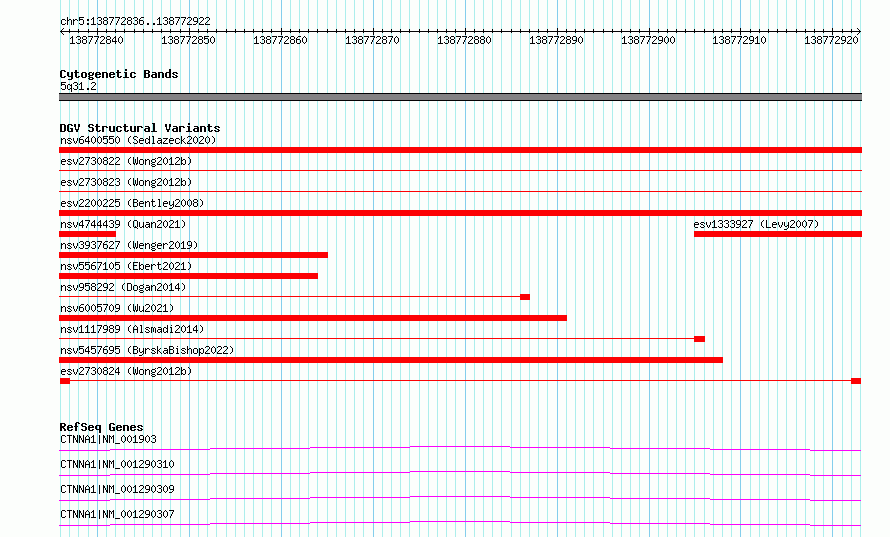Click the red bar of nsv6005709

tap(313, 318)
